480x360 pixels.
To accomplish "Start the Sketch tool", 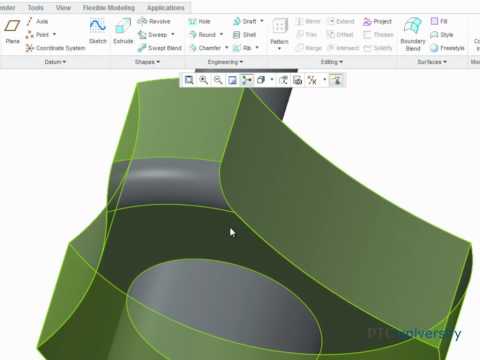I will pyautogui.click(x=98, y=32).
